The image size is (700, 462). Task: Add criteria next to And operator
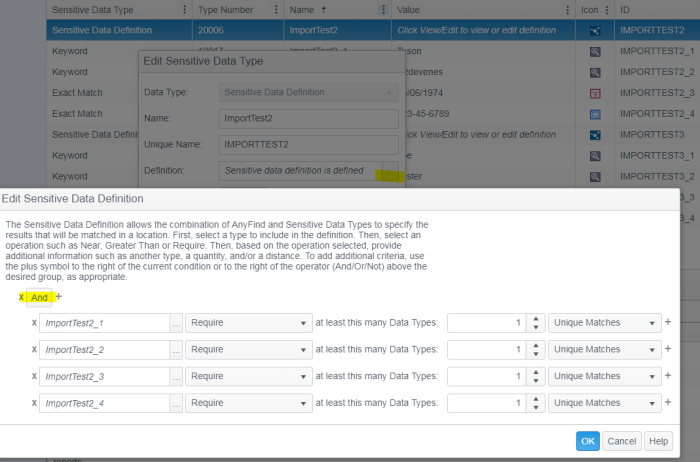[59, 296]
